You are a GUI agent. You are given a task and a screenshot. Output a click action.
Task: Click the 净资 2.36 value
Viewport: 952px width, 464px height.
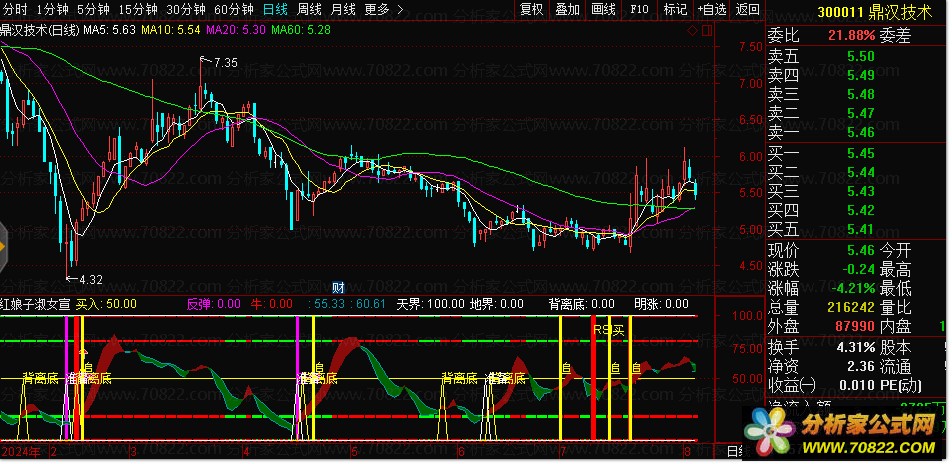pyautogui.click(x=861, y=366)
